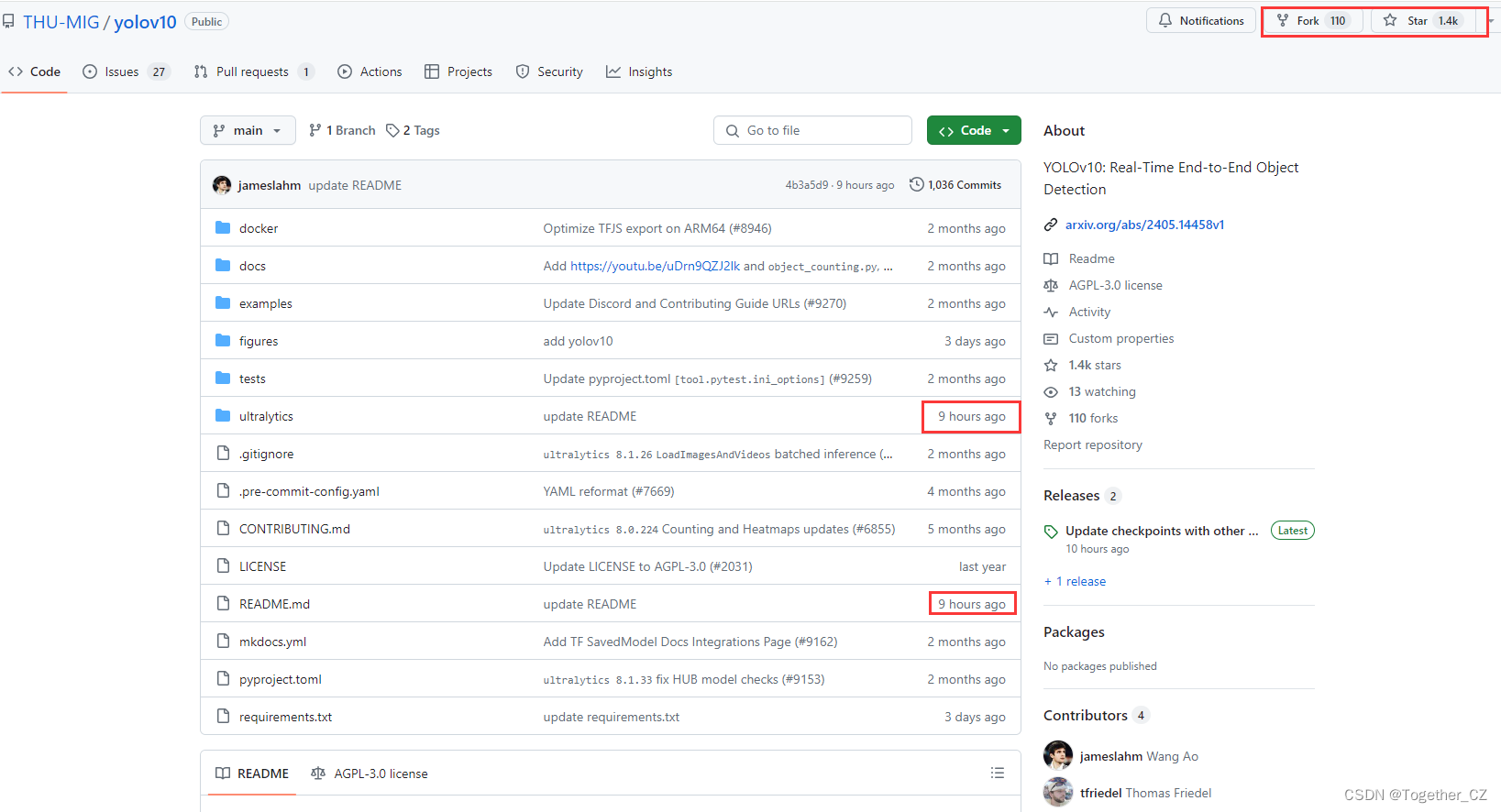Click the arxiv link chain icon
This screenshot has width=1501, height=812.
coord(1051,225)
